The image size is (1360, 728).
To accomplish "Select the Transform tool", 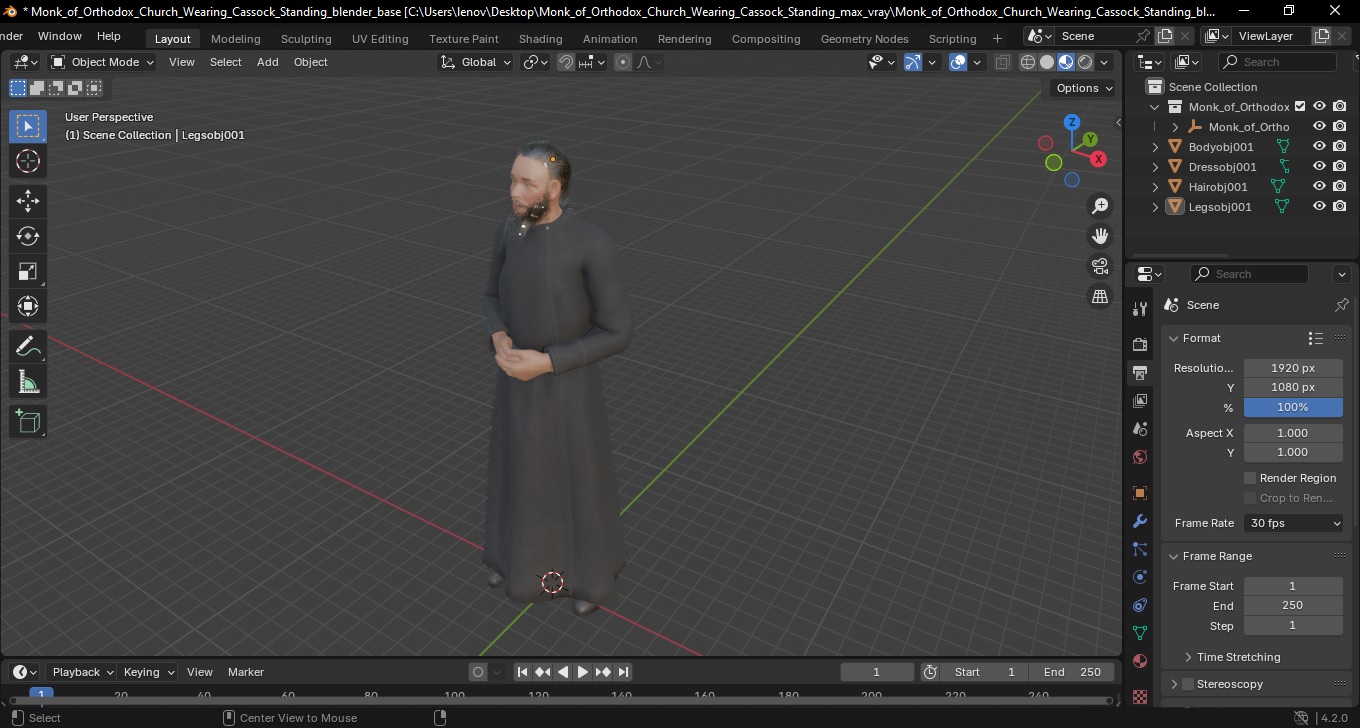I will coord(28,306).
